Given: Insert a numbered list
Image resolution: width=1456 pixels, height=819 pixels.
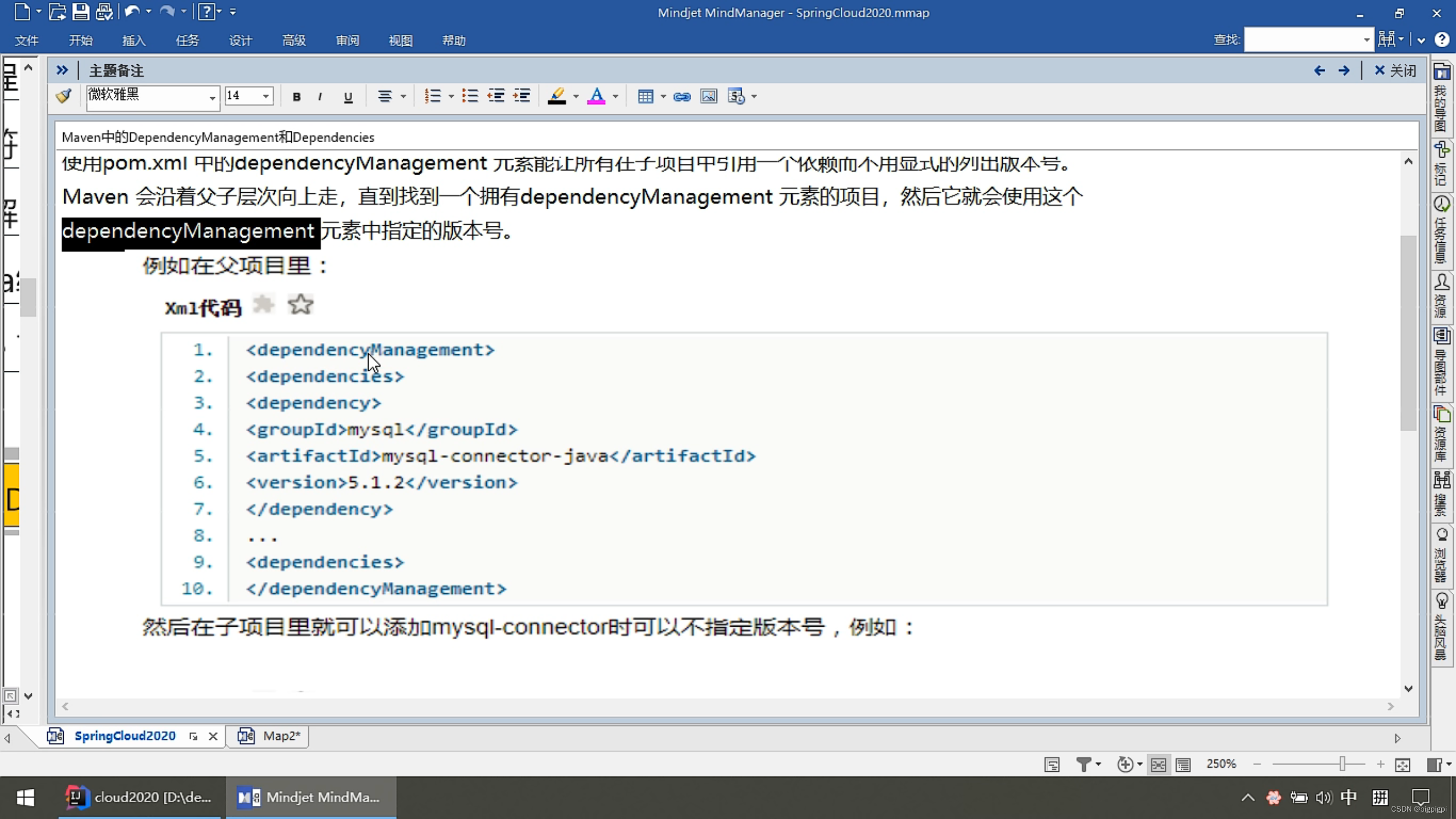Looking at the screenshot, I should pos(433,96).
